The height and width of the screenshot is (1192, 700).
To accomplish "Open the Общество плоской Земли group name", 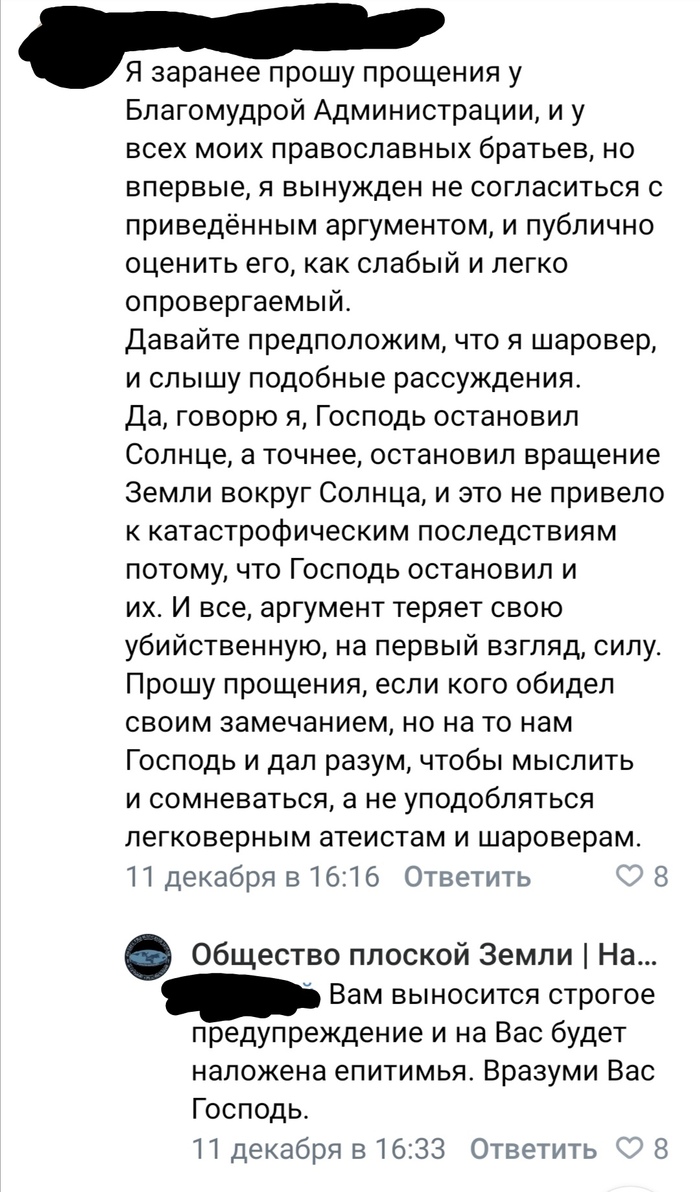I will (422, 955).
